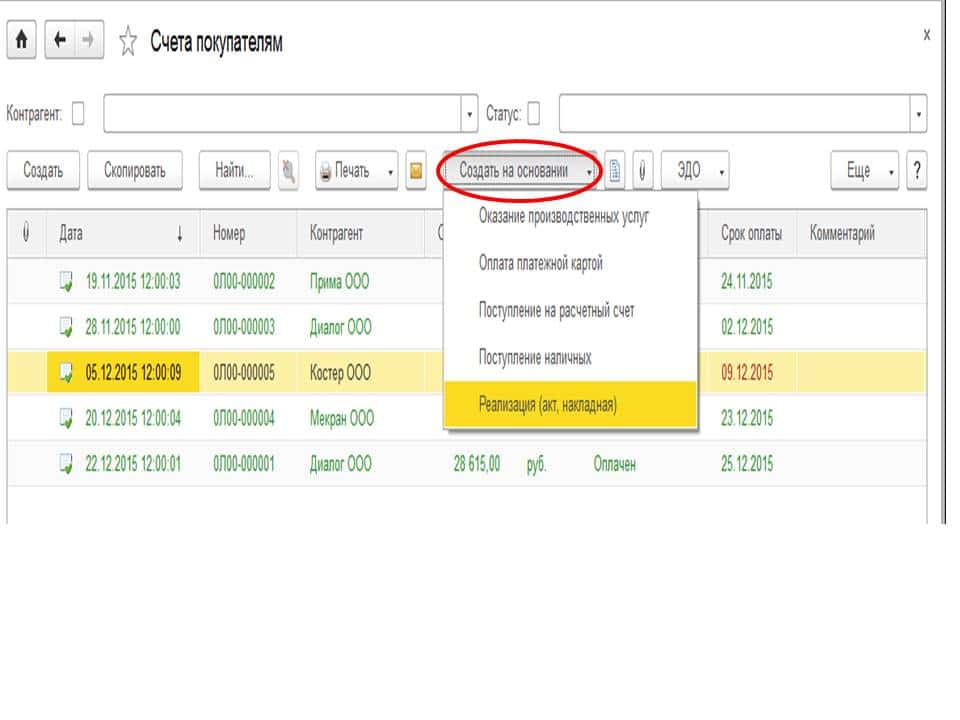Click document icon in row 0Л00-000001

pyautogui.click(x=66, y=463)
